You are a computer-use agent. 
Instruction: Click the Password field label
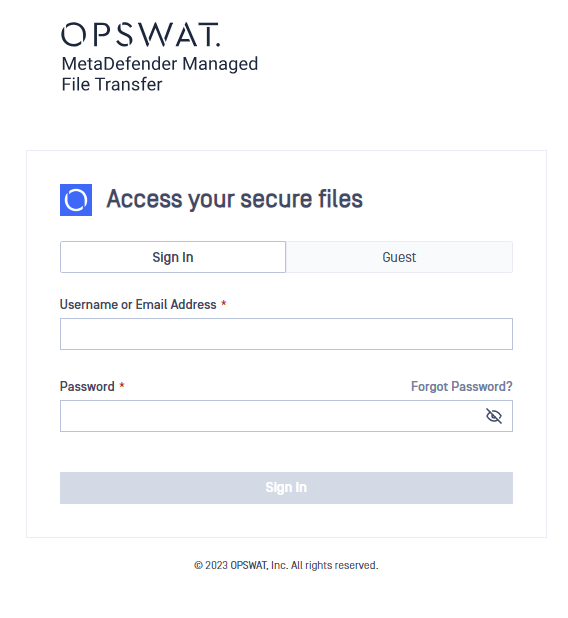(87, 386)
